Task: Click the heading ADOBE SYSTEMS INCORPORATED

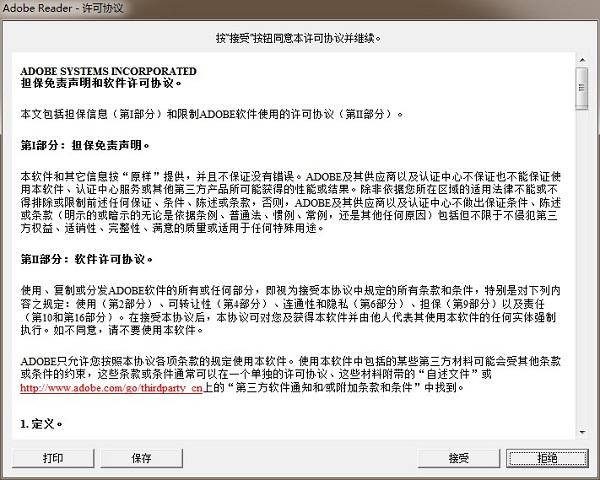Action: pos(108,71)
